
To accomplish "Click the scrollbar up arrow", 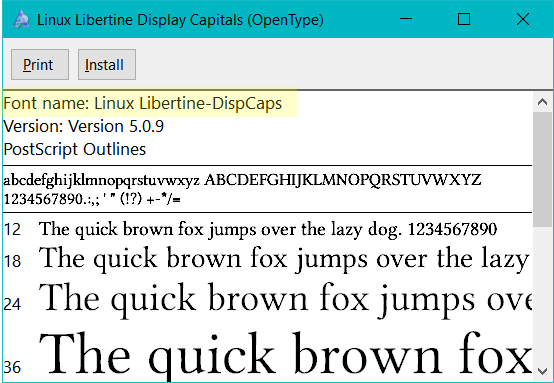I will pos(542,102).
